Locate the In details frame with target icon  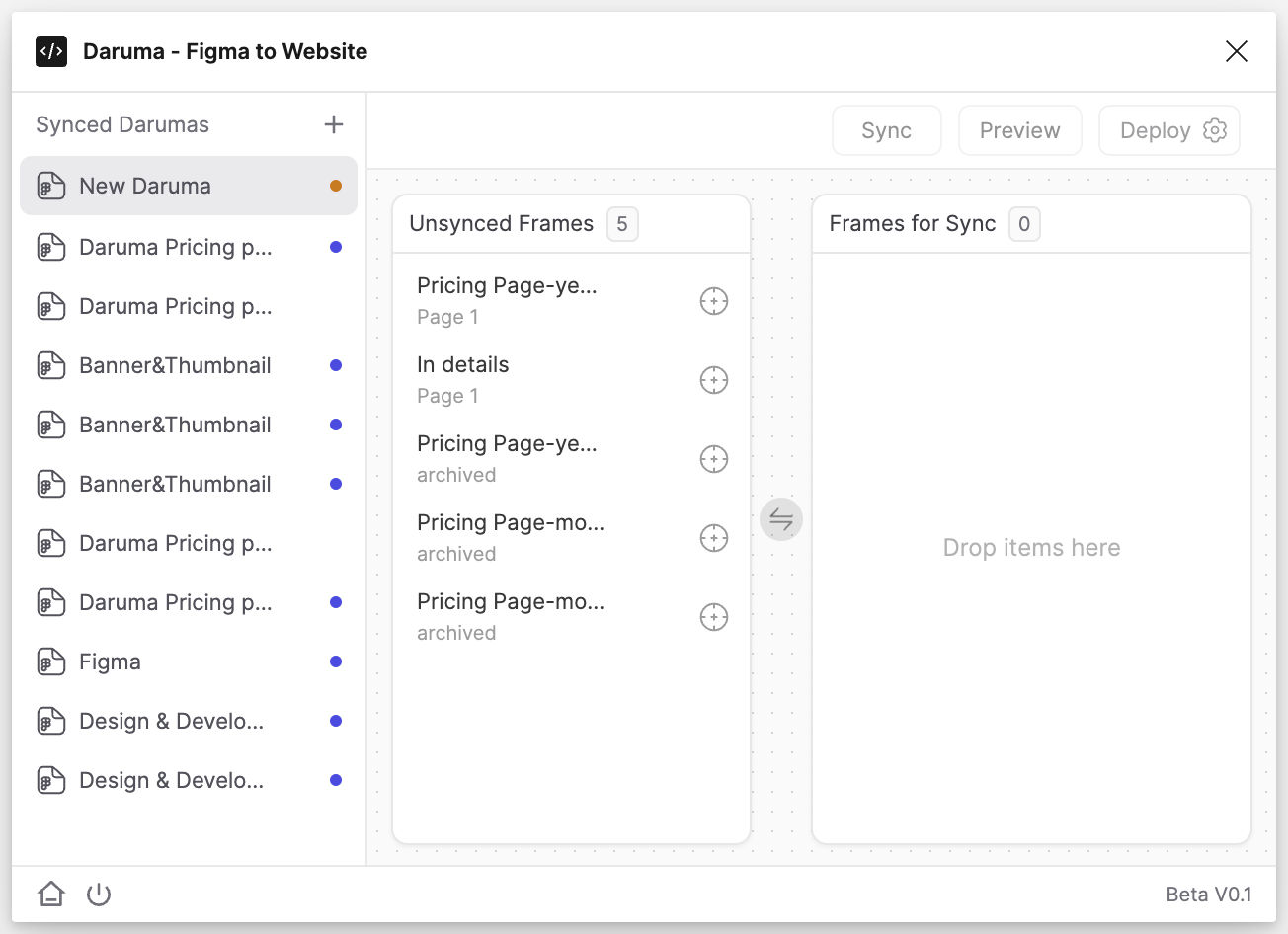click(x=714, y=380)
